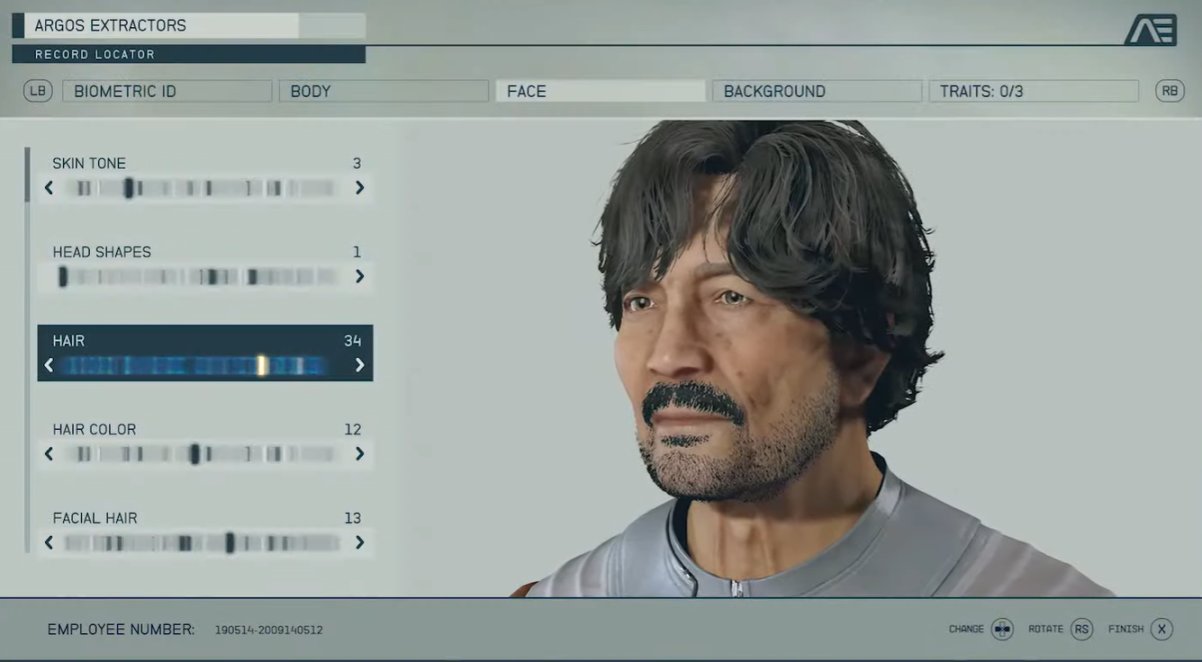Click the Argos Extractors AE logo
The width and height of the screenshot is (1202, 662).
pyautogui.click(x=1150, y=30)
